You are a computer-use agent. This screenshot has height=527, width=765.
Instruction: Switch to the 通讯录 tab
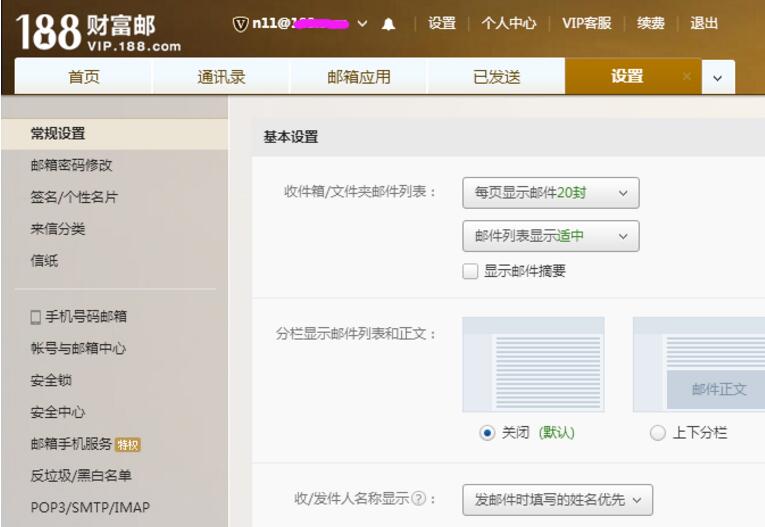point(221,77)
